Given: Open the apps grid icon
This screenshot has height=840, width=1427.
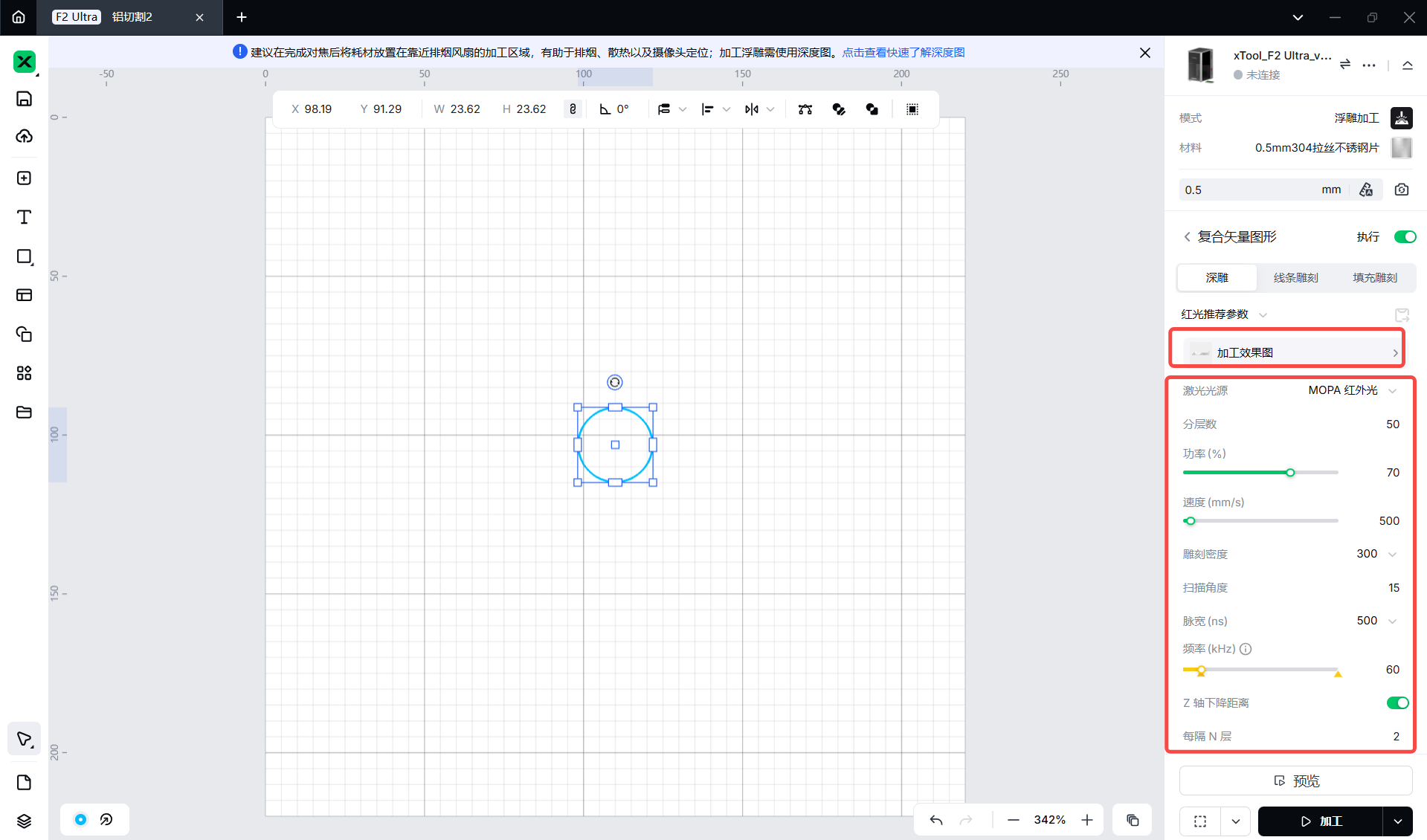Looking at the screenshot, I should coord(24,373).
